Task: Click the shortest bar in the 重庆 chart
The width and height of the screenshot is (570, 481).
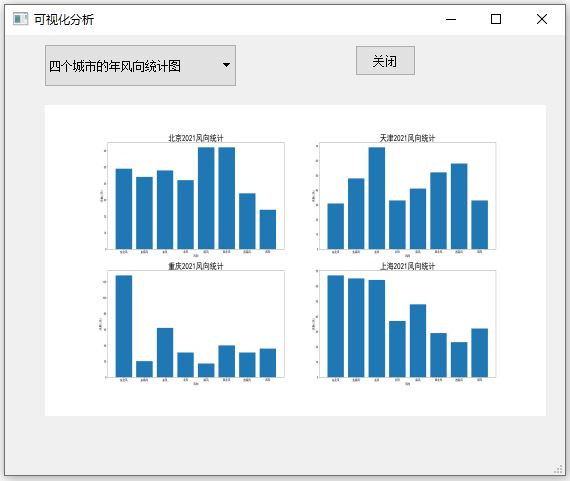Action: [206, 370]
